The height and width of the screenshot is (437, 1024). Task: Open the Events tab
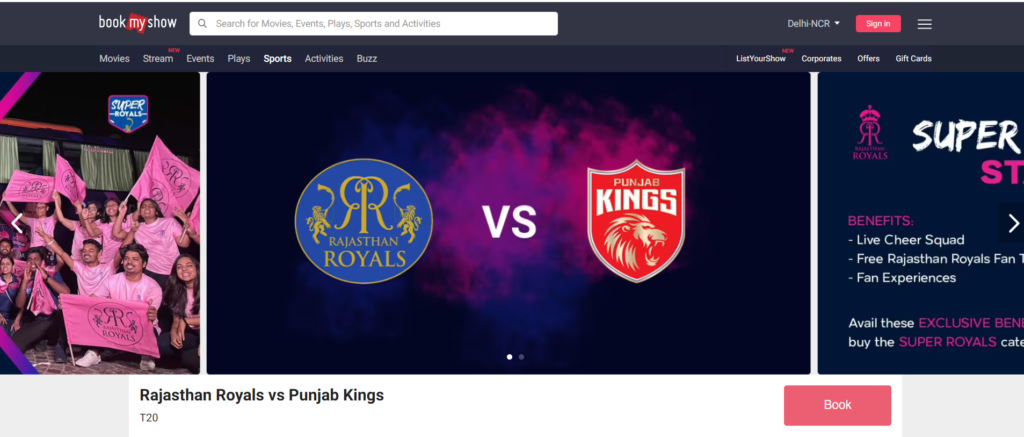coord(200,59)
